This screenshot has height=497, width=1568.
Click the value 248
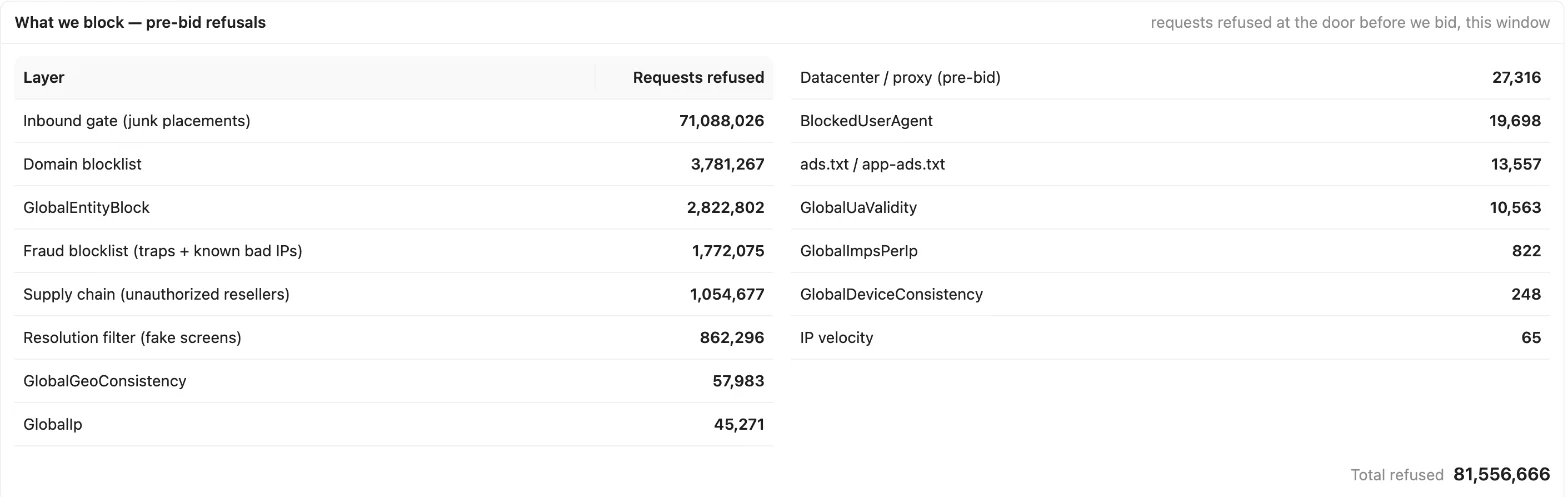tap(1527, 294)
